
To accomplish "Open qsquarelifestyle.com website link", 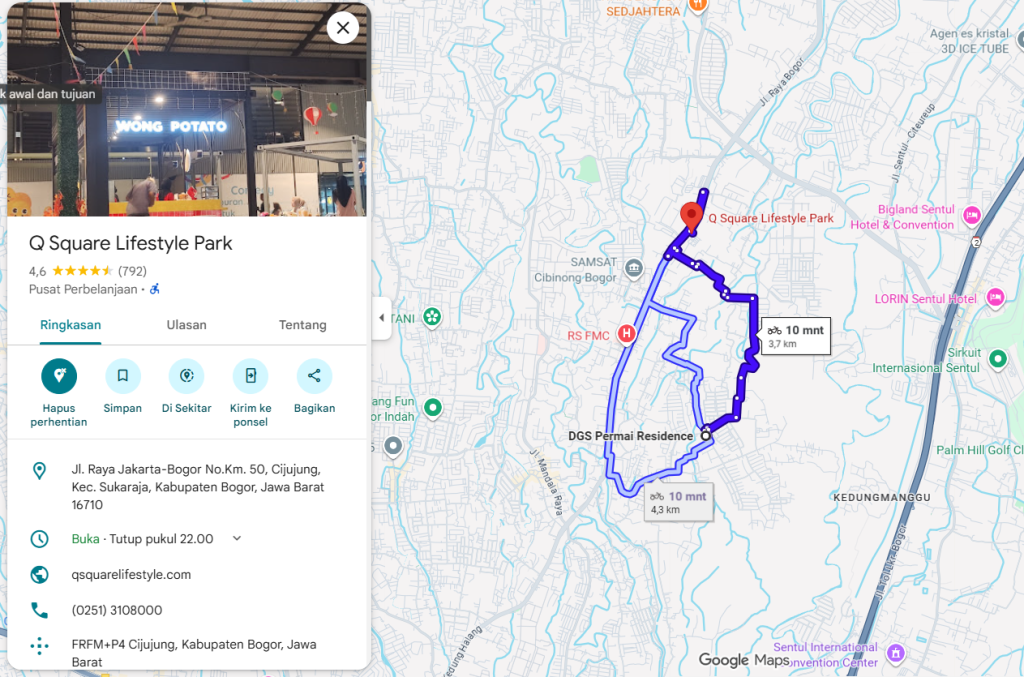I will click(x=131, y=575).
